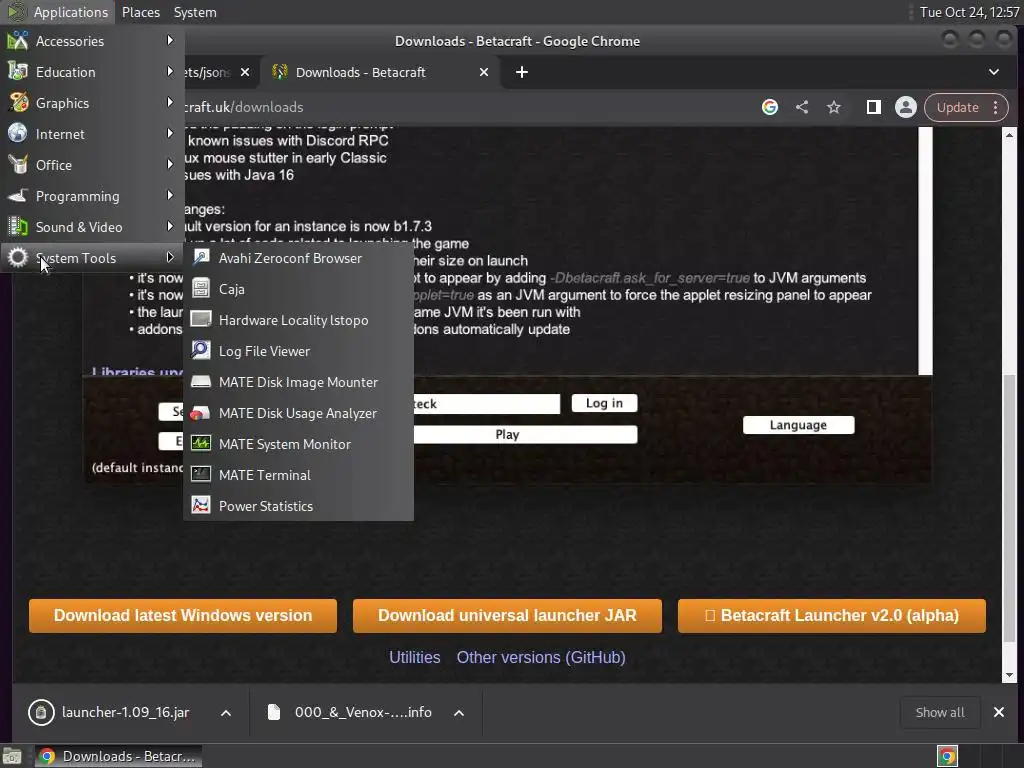
Task: Open Log File Viewer
Action: pos(298,351)
